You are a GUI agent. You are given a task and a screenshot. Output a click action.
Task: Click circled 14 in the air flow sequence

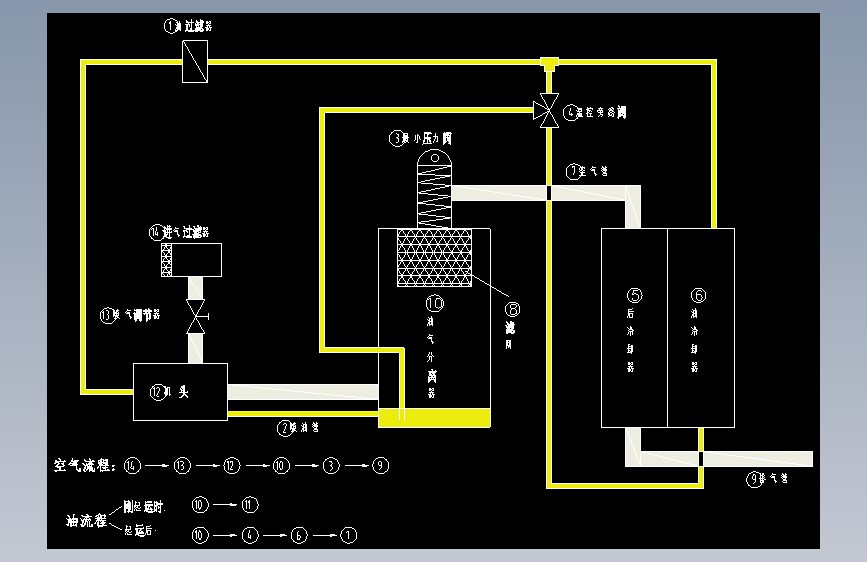(x=132, y=466)
